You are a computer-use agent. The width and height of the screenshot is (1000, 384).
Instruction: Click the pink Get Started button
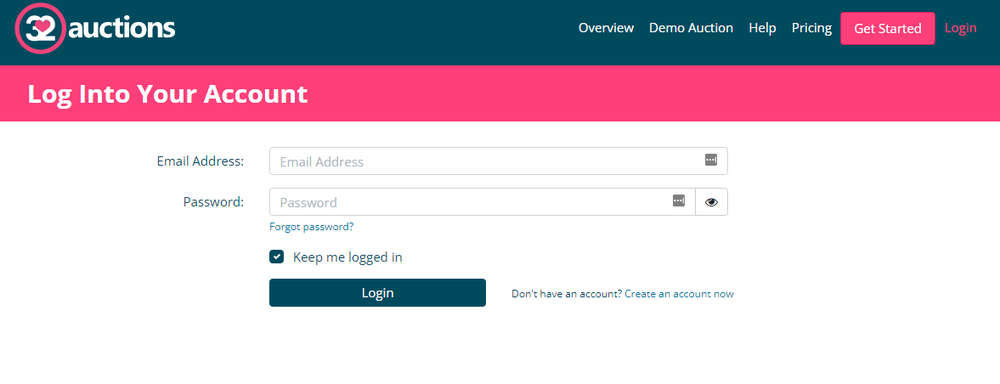pos(888,29)
